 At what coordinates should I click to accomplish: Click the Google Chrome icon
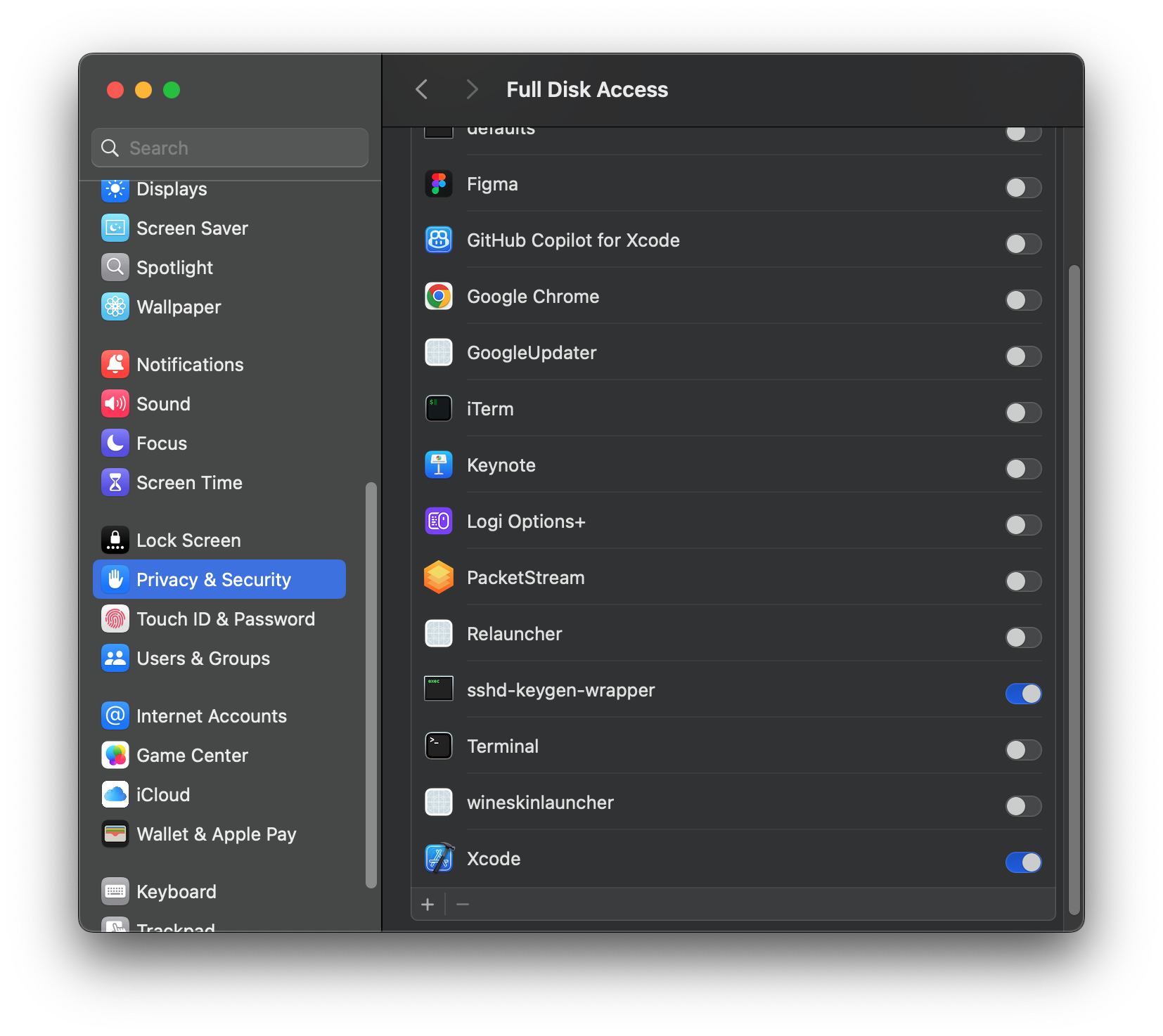pos(439,297)
